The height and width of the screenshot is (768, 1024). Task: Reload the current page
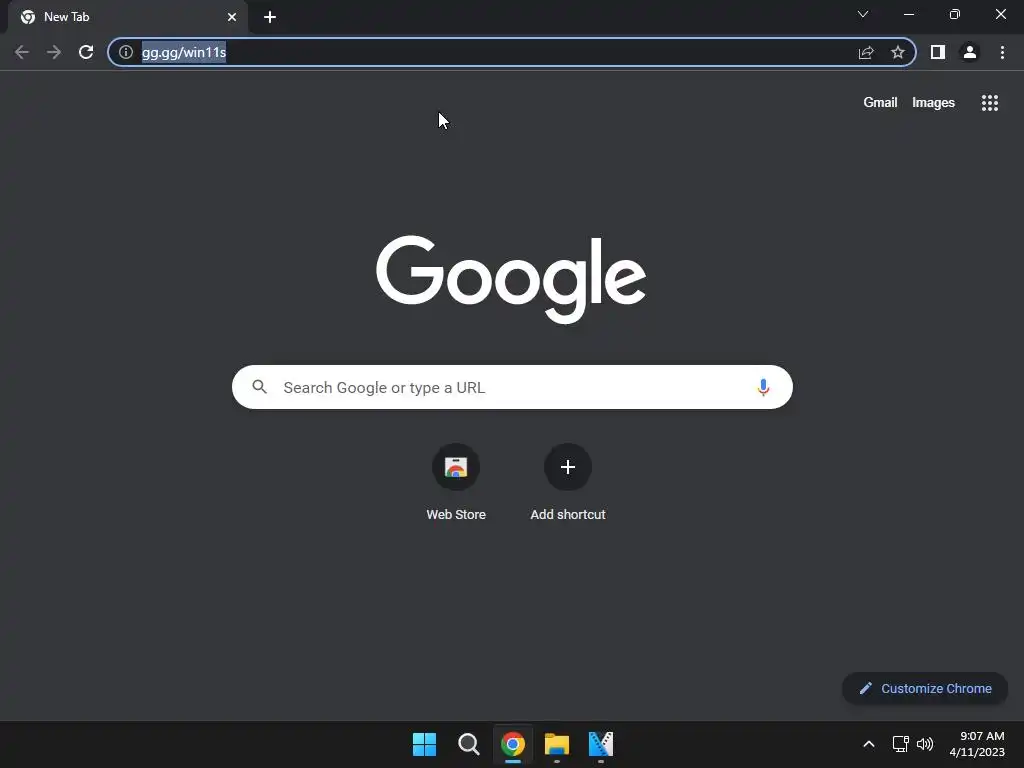tap(86, 52)
